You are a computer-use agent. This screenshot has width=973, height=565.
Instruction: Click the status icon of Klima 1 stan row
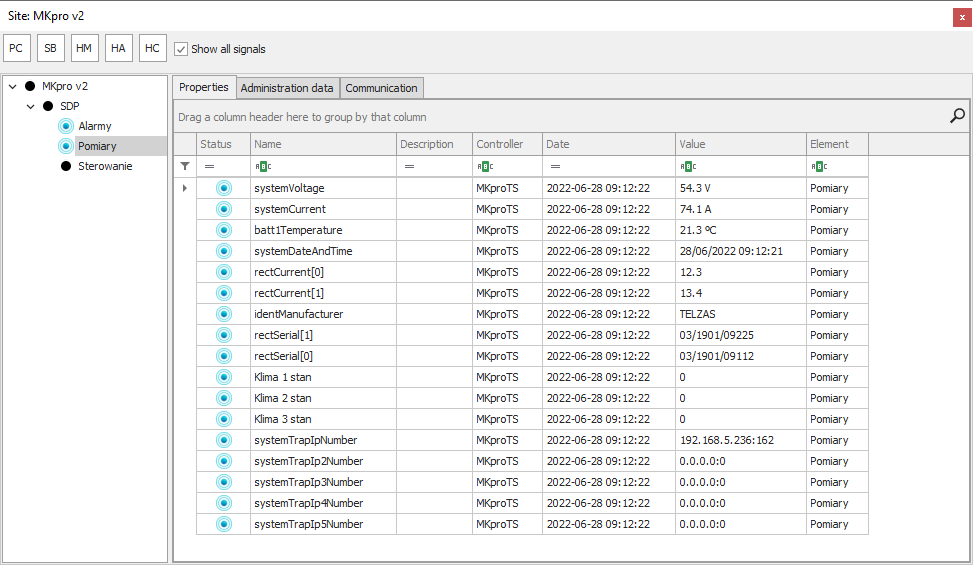pyautogui.click(x=224, y=377)
